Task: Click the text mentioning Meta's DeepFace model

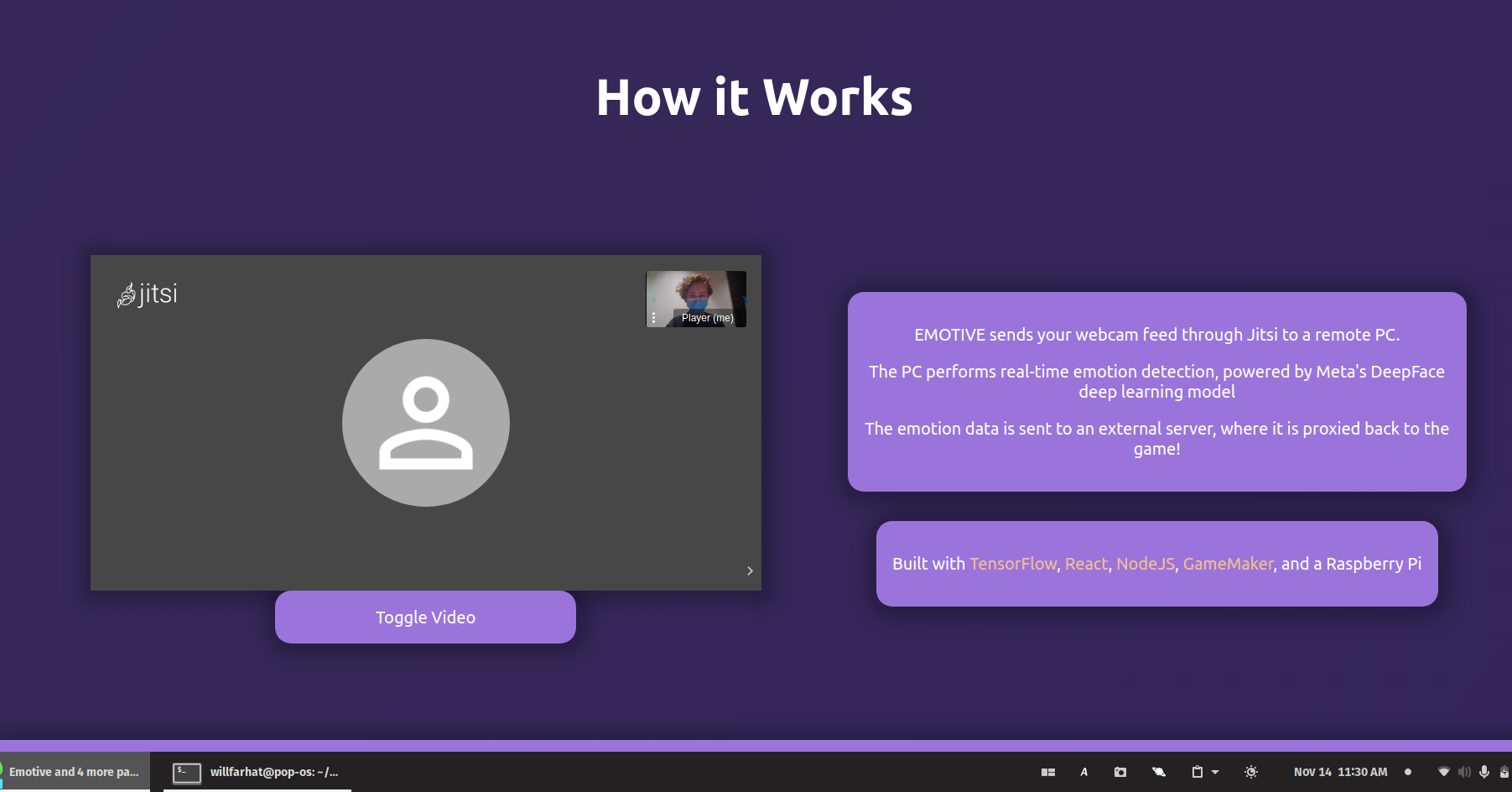Action: coord(1156,382)
